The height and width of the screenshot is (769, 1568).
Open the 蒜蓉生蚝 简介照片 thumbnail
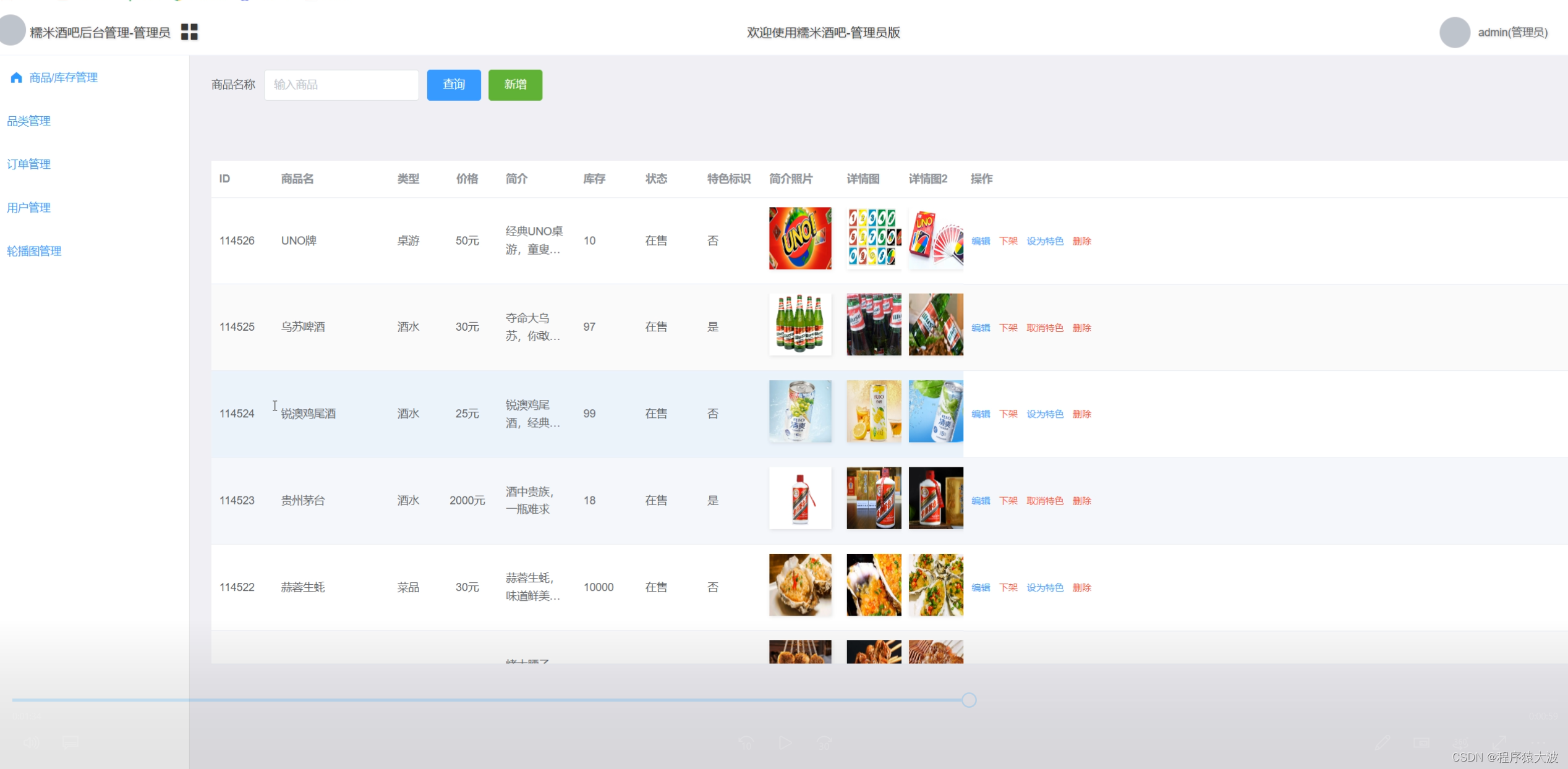(x=800, y=585)
